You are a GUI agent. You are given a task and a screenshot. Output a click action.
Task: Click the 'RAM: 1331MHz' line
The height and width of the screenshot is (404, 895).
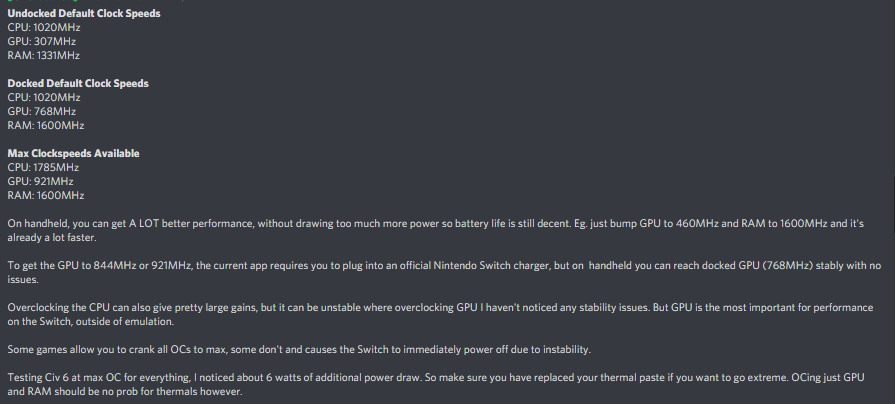[x=43, y=55]
